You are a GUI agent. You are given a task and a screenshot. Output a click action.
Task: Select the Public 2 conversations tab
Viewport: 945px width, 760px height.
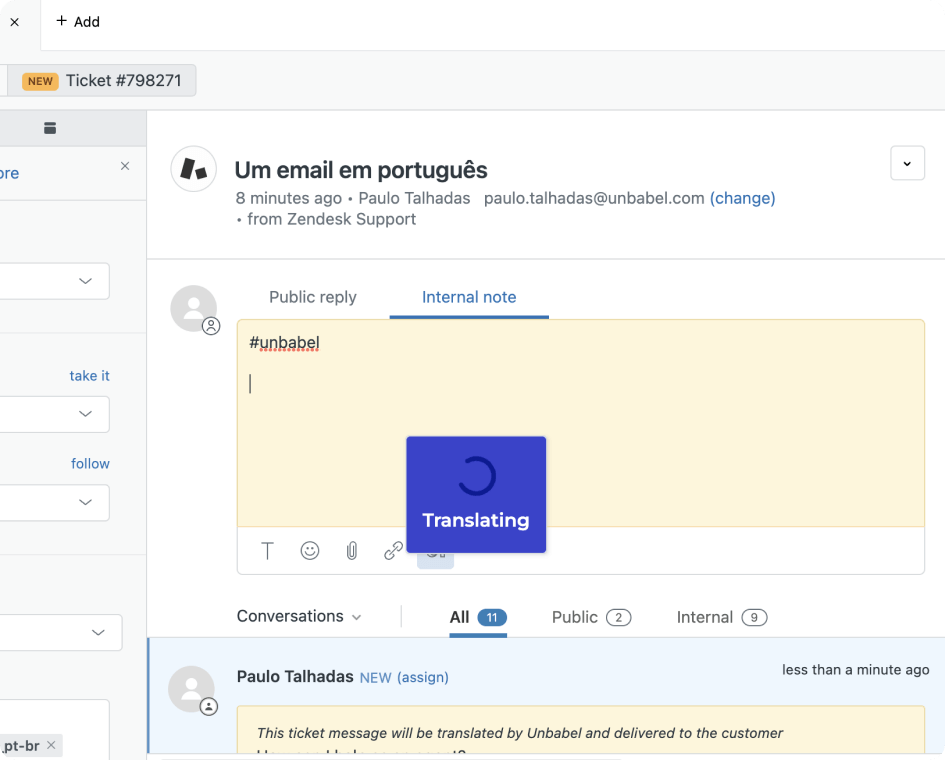[591, 618]
